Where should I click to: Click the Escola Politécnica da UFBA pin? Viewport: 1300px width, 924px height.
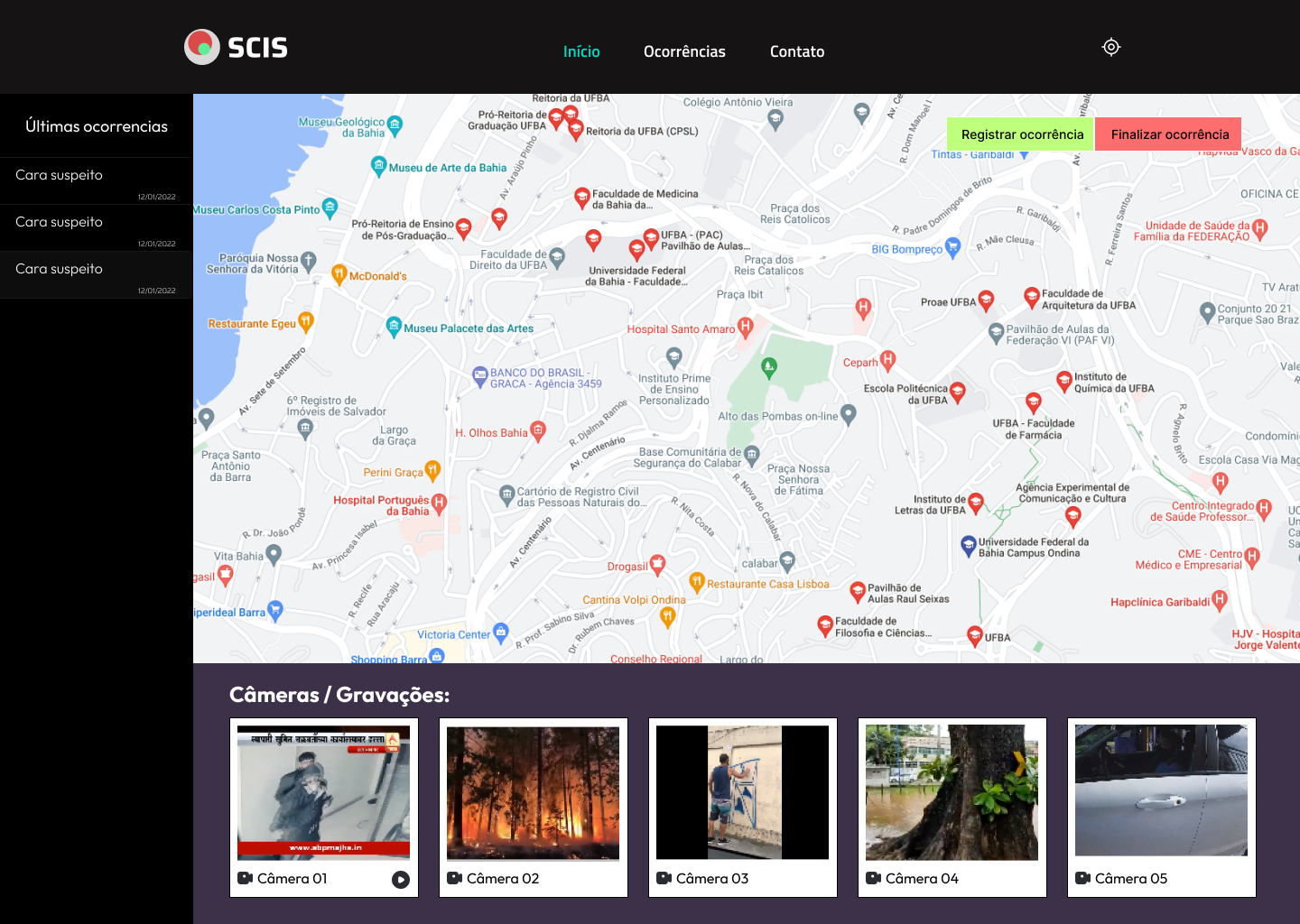coord(958,392)
